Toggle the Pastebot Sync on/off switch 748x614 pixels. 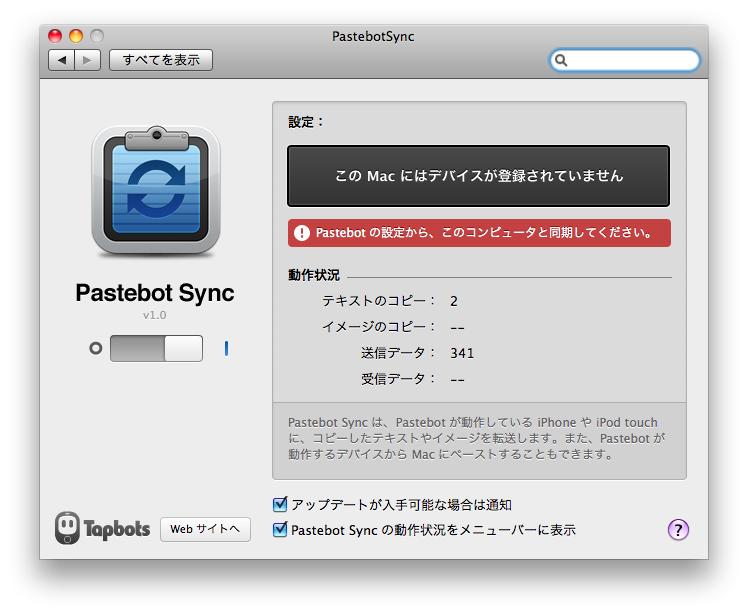pyautogui.click(x=156, y=348)
